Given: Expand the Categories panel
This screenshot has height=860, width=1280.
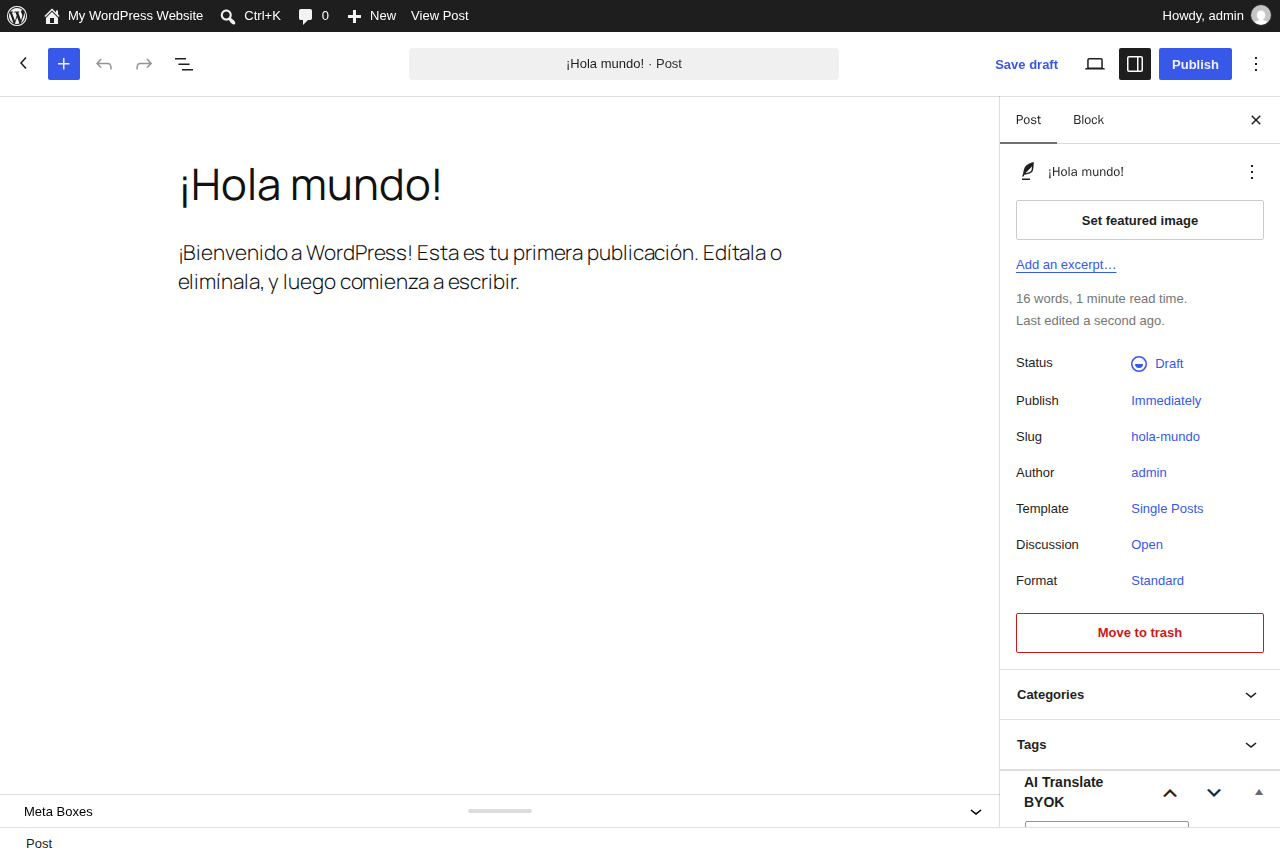Looking at the screenshot, I should (1140, 695).
